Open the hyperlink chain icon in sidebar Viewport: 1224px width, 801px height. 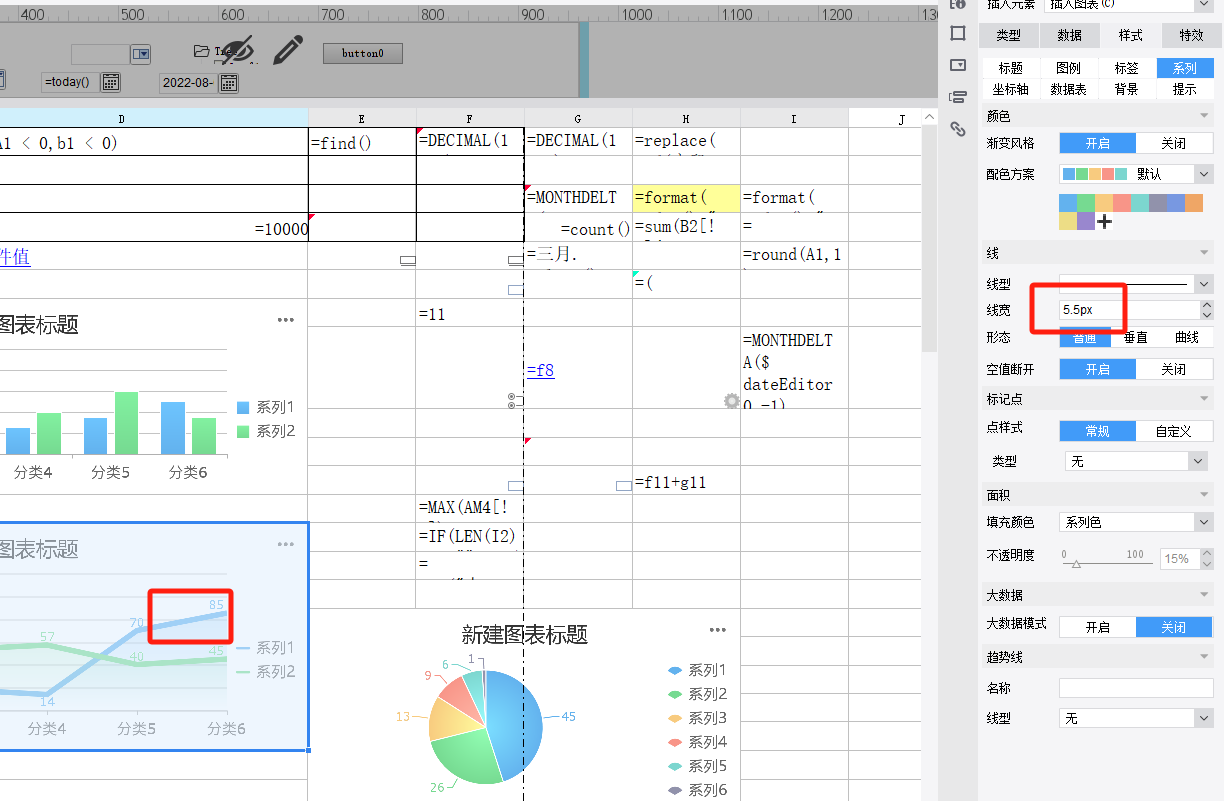click(x=958, y=129)
